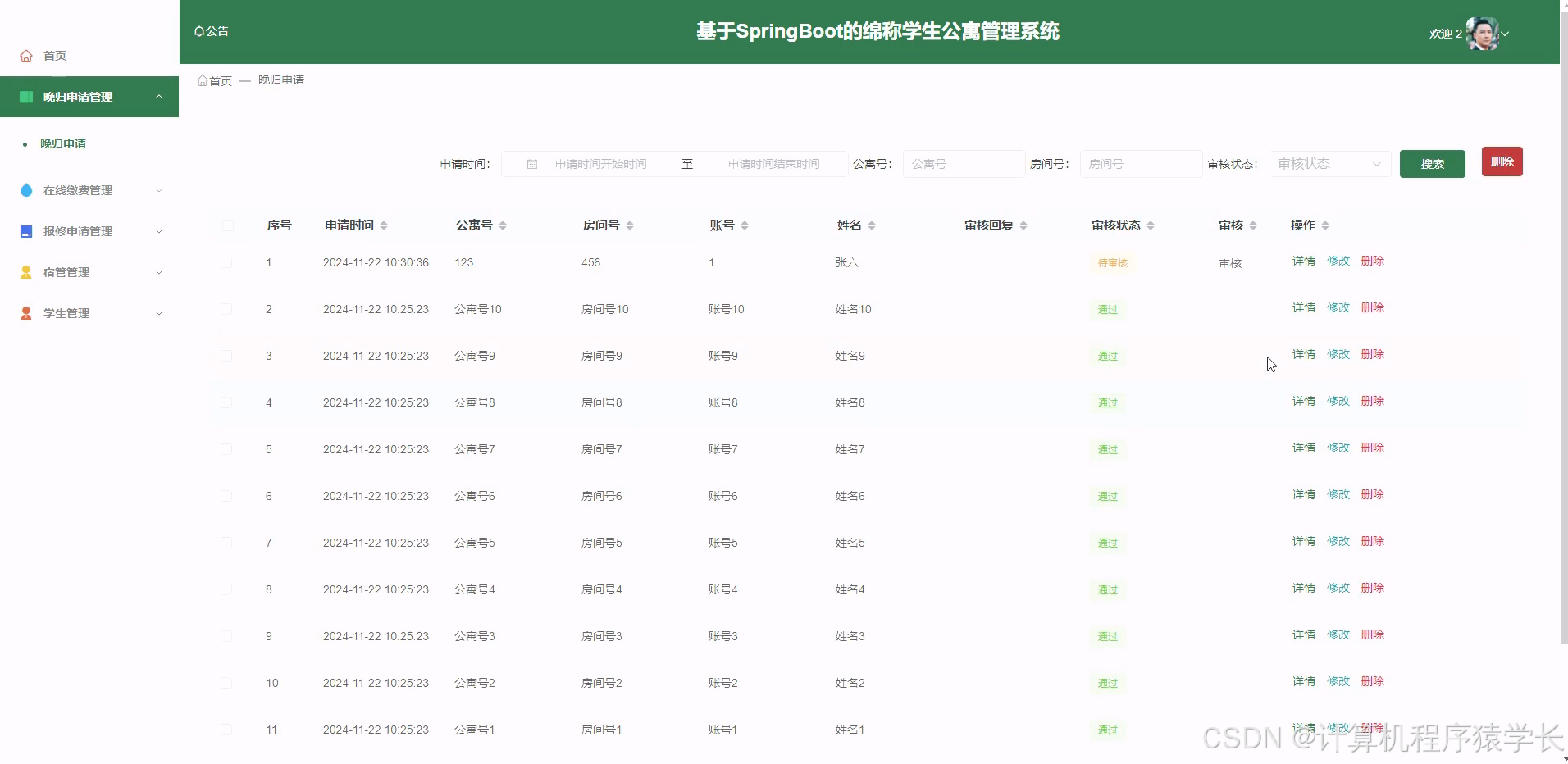This screenshot has width=1568, height=764.
Task: Click the 学生管理 student icon
Action: [25, 312]
